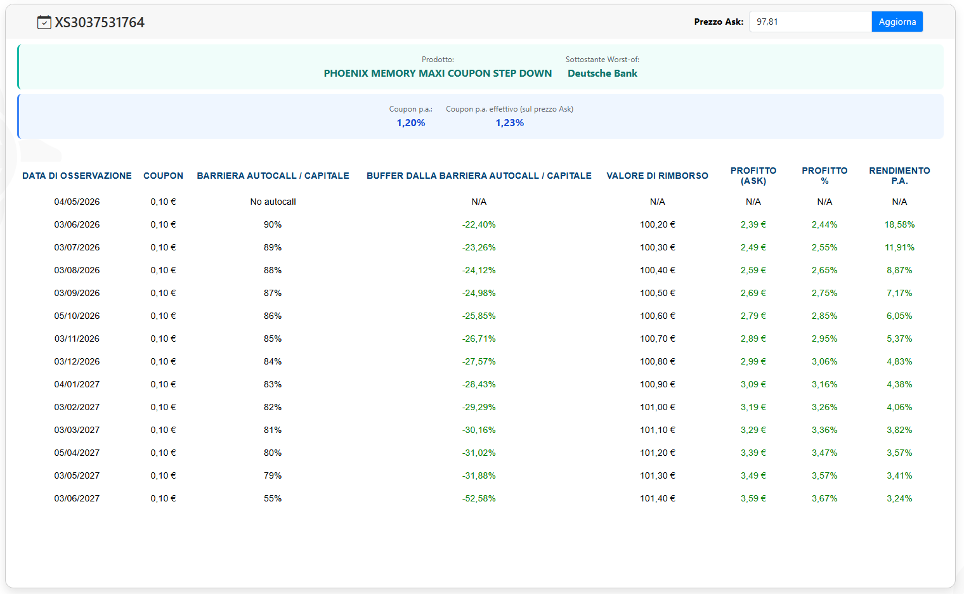This screenshot has height=594, width=964.
Task: Click the Valore di Rimborso column header
Action: pyautogui.click(x=657, y=176)
